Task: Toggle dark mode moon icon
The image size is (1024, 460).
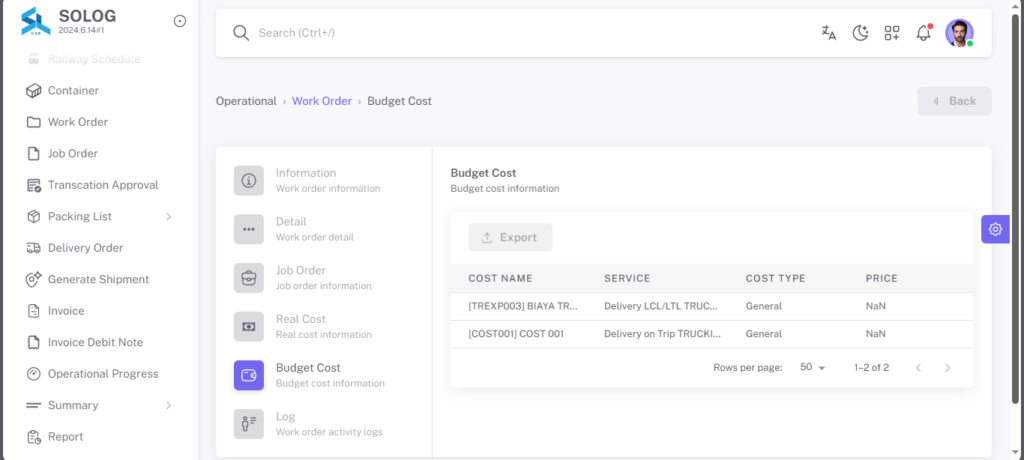Action: tap(861, 33)
